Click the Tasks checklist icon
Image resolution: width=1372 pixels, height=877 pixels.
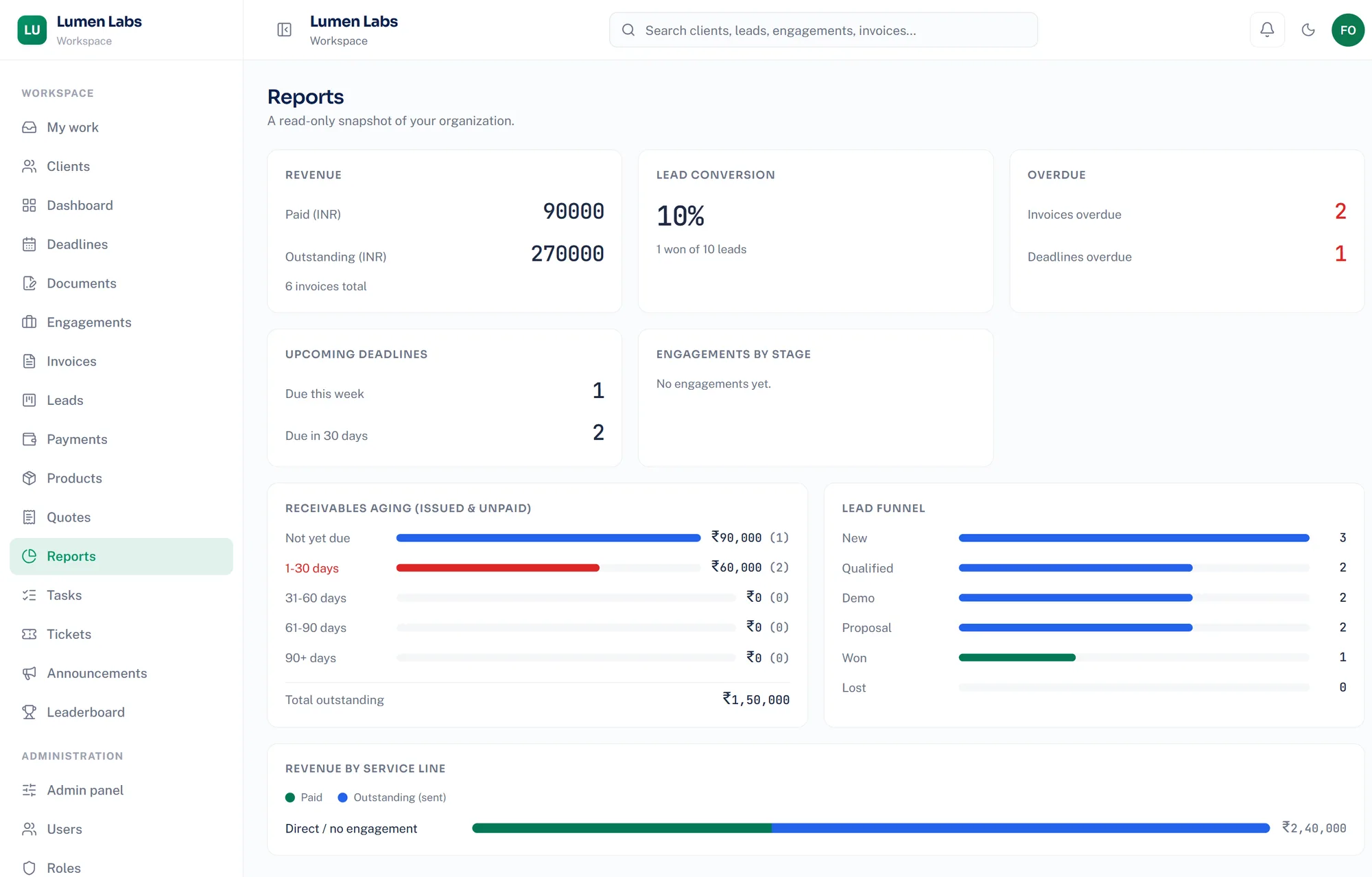coord(29,596)
